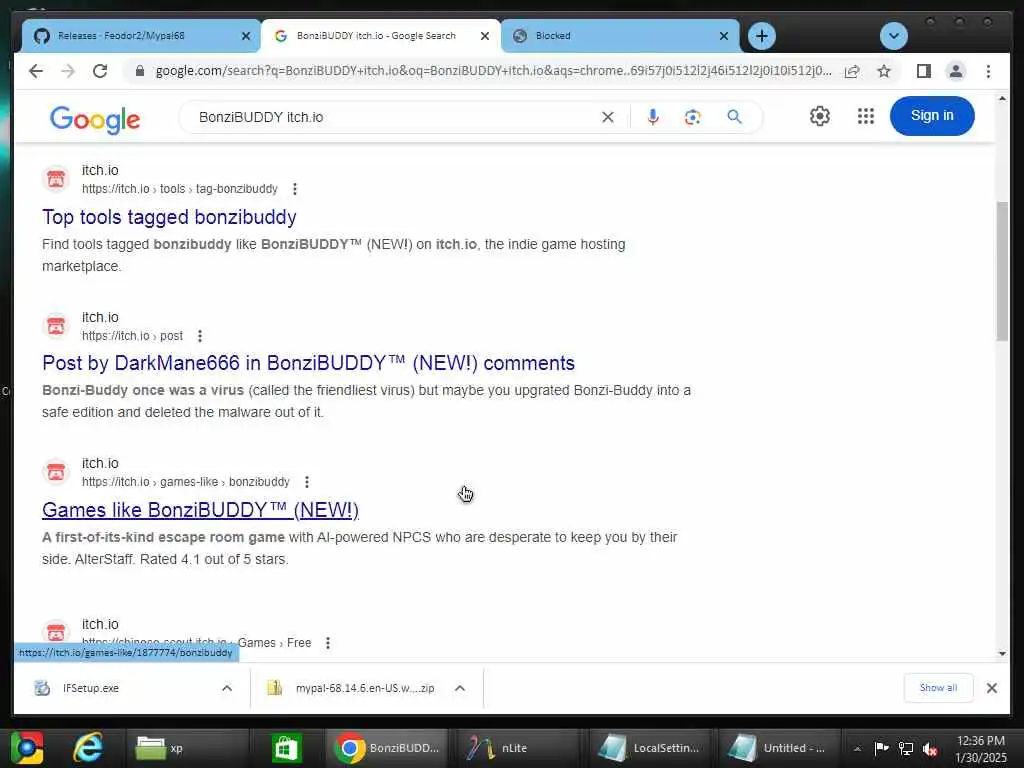Screen dimensions: 1024x768
Task: Open the Action Center flag icon
Action: [x=882, y=748]
